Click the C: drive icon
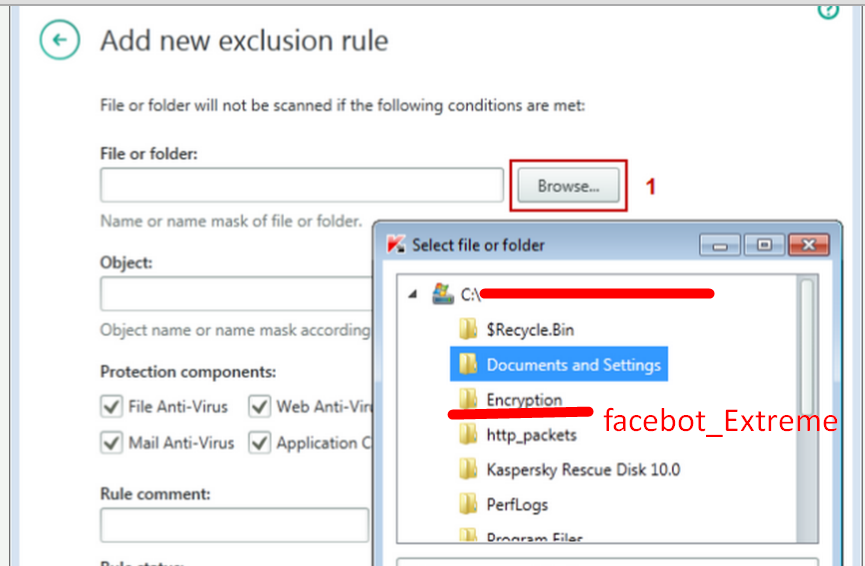 tap(442, 294)
